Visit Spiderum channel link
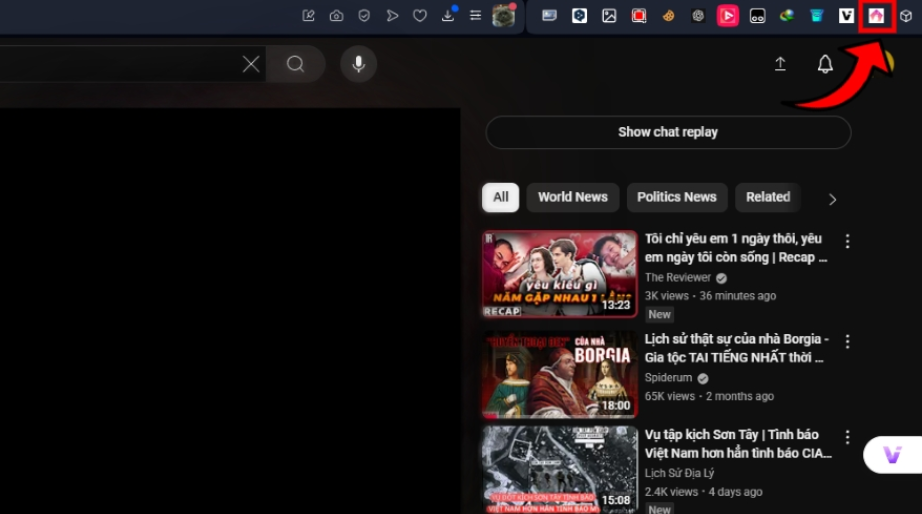The width and height of the screenshot is (922, 514). pos(668,378)
